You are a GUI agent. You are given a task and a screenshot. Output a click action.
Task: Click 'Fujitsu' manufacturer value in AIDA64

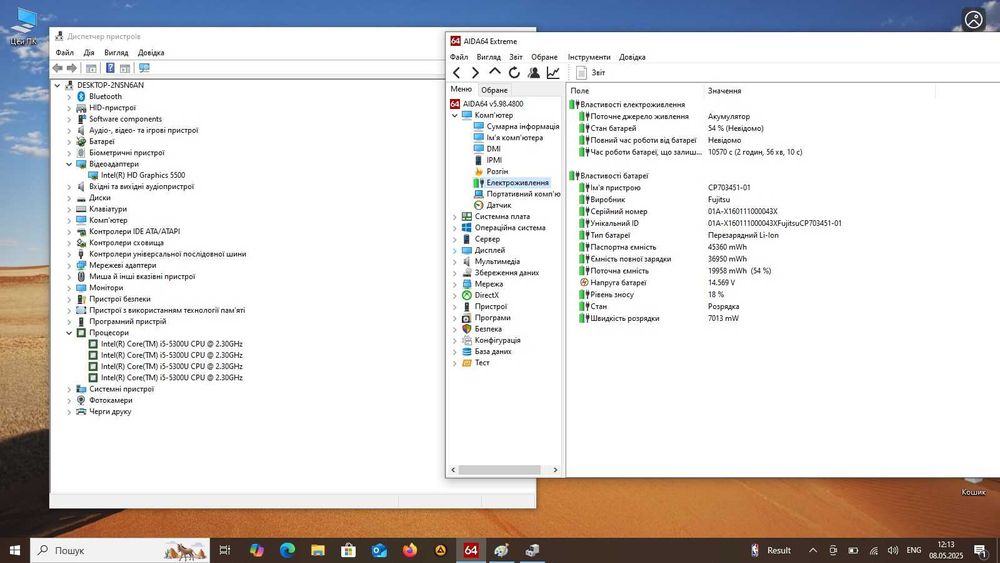coord(719,200)
